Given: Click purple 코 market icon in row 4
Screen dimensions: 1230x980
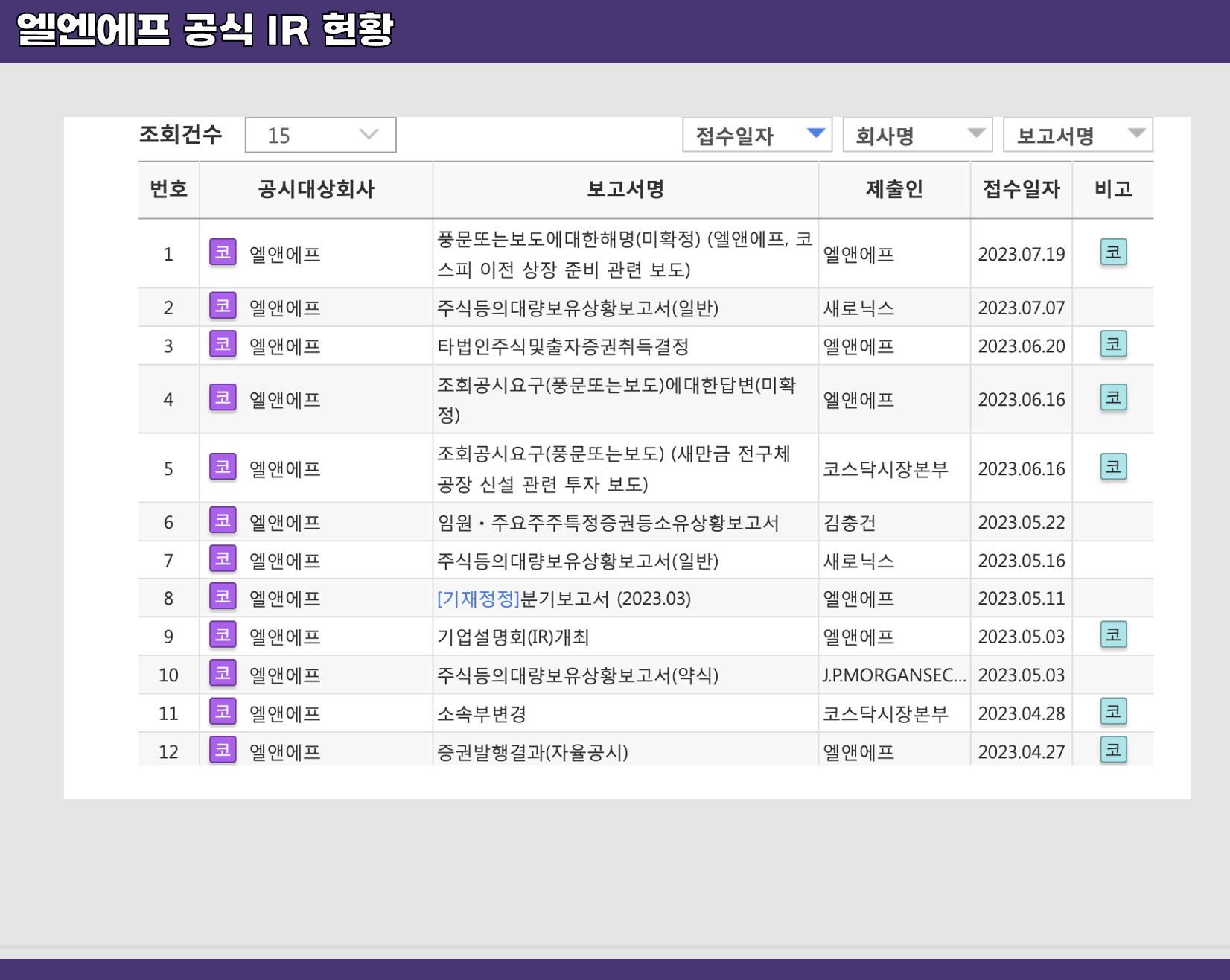Looking at the screenshot, I should tap(223, 398).
